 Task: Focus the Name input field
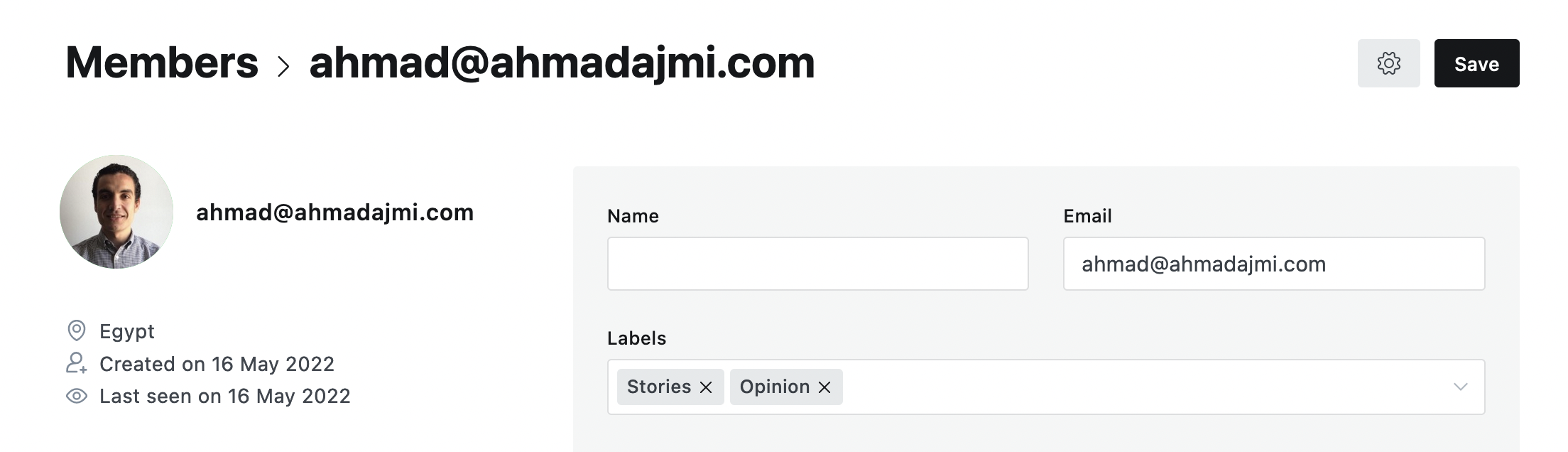tap(817, 264)
